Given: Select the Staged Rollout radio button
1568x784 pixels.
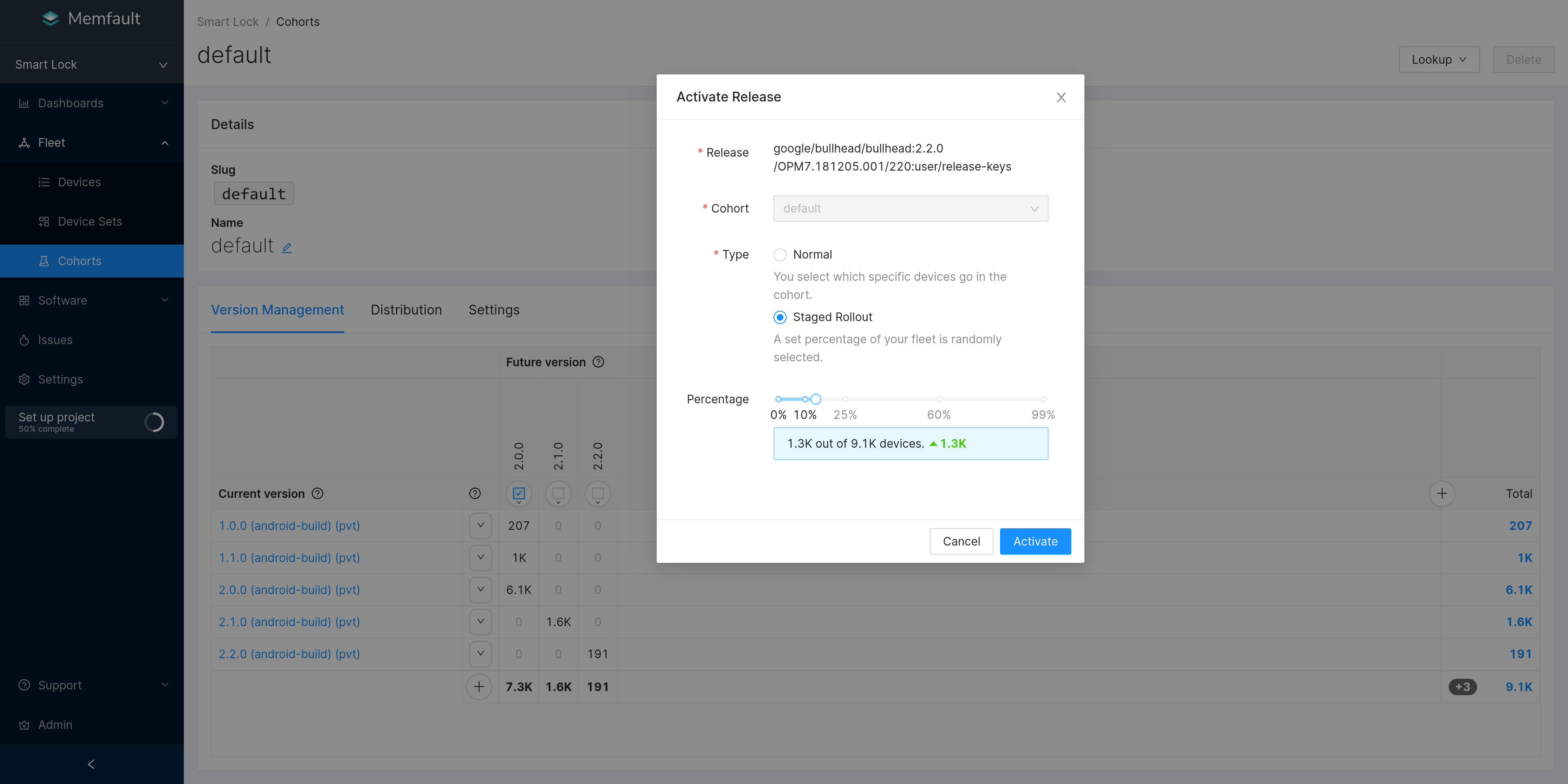Looking at the screenshot, I should coord(780,317).
